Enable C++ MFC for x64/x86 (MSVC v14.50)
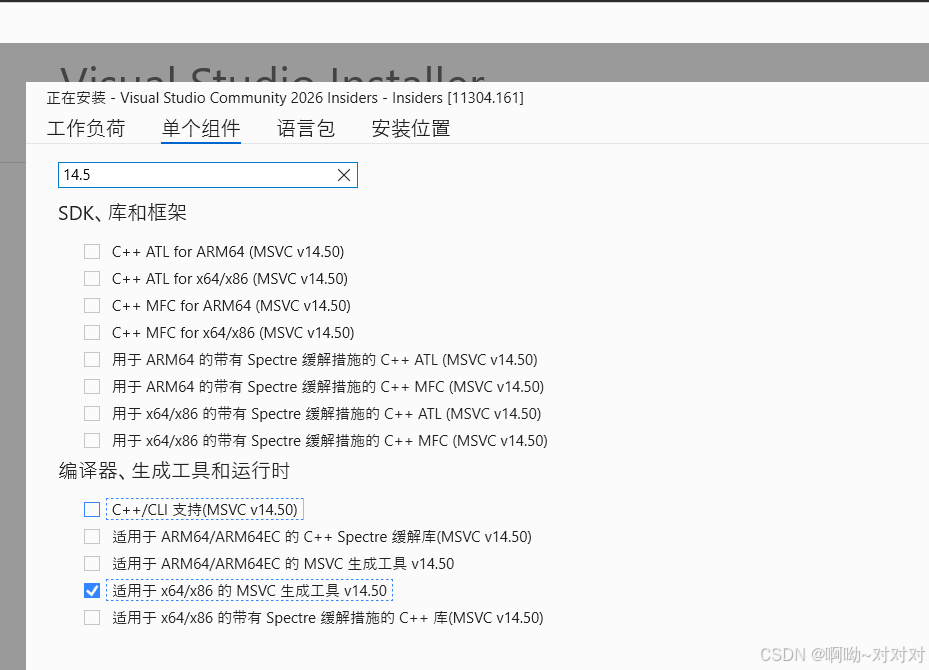This screenshot has width=929, height=670. pos(92,332)
